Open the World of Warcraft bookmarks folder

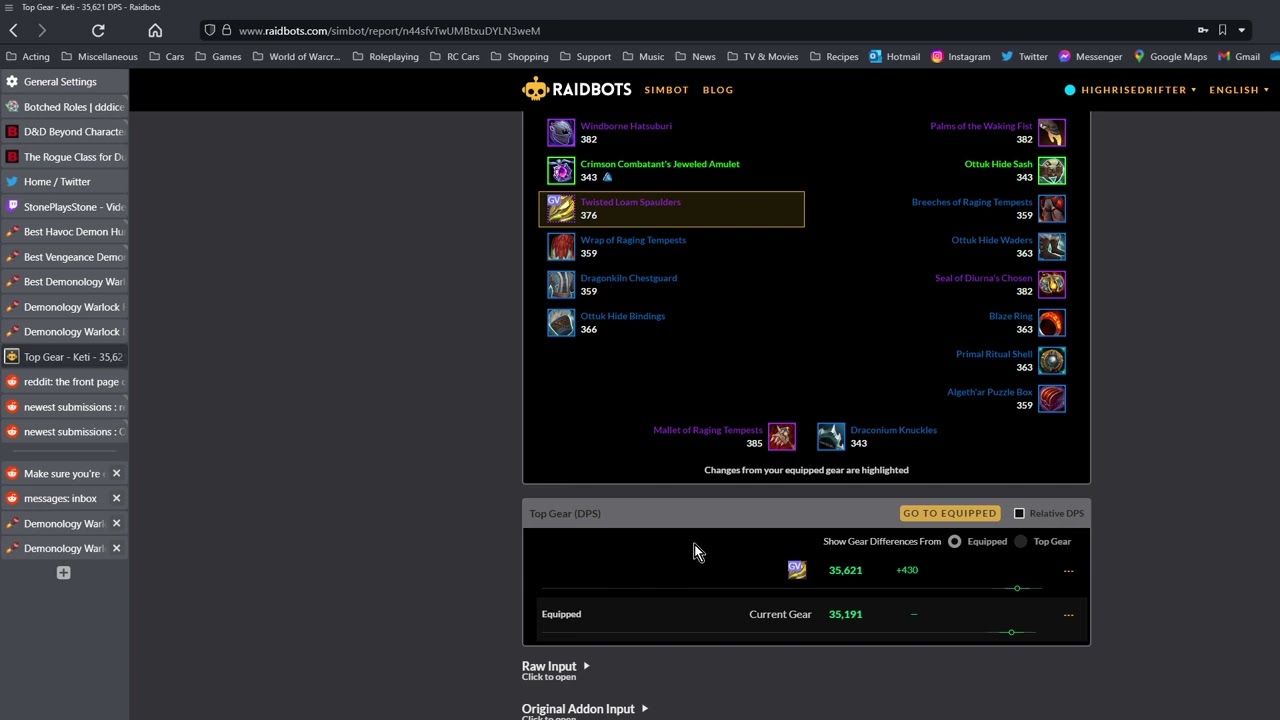click(x=297, y=57)
